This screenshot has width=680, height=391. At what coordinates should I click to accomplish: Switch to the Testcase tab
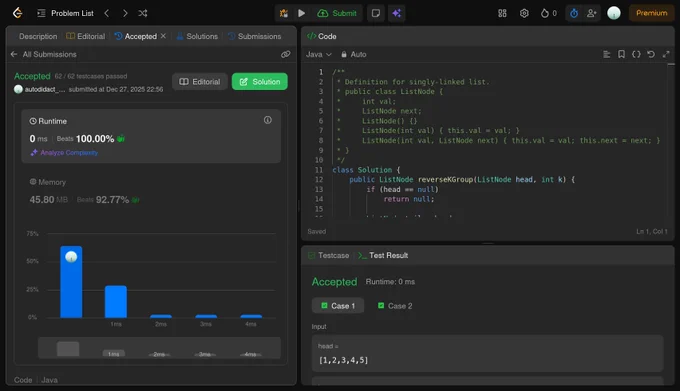pos(329,255)
